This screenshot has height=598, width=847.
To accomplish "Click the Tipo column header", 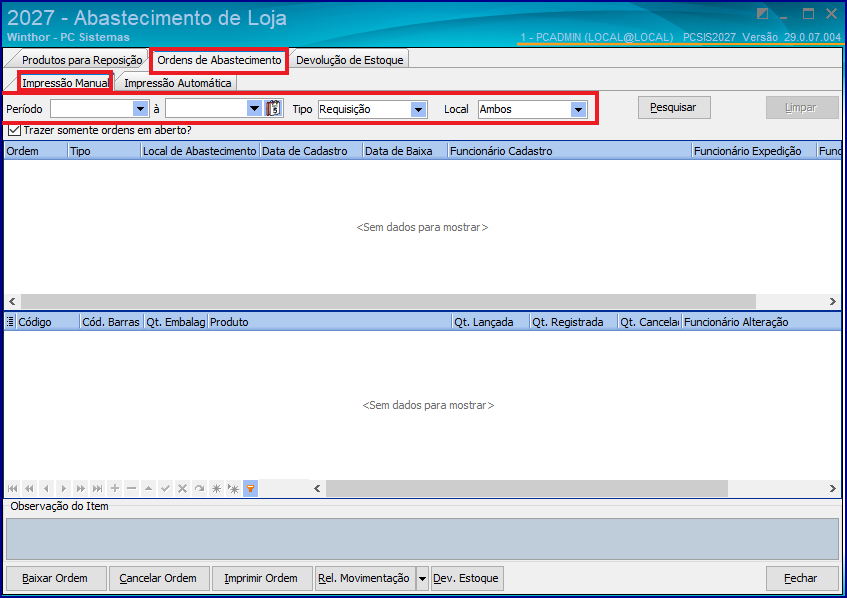I will click(x=104, y=151).
